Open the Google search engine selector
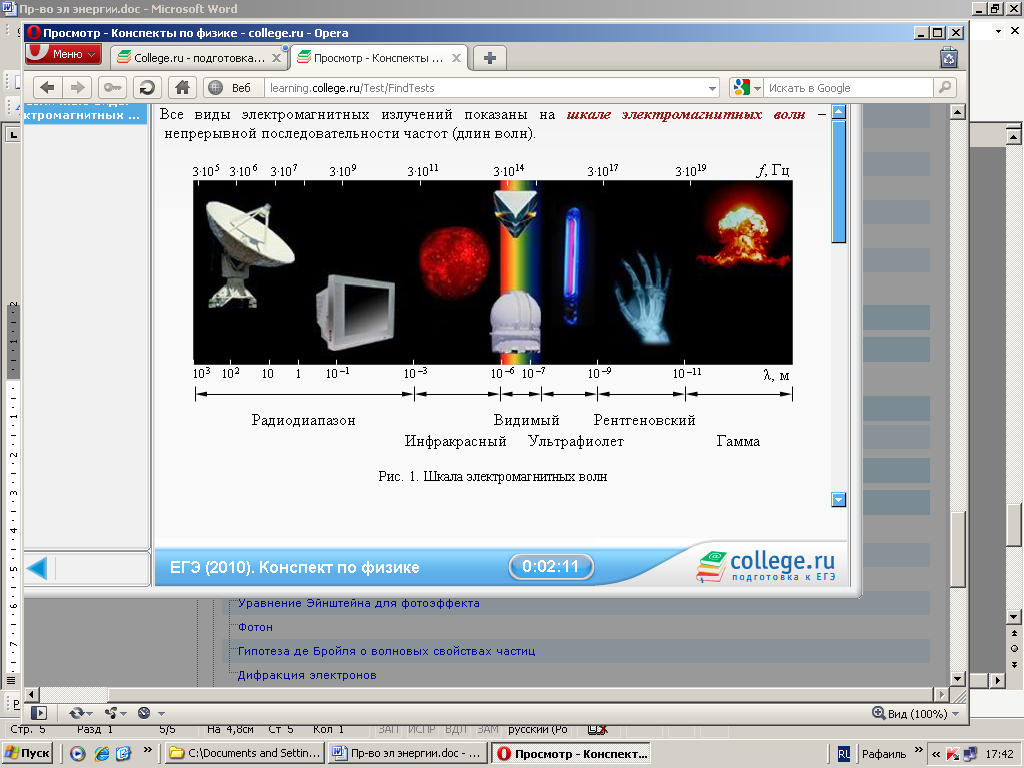1024x768 pixels. (746, 88)
